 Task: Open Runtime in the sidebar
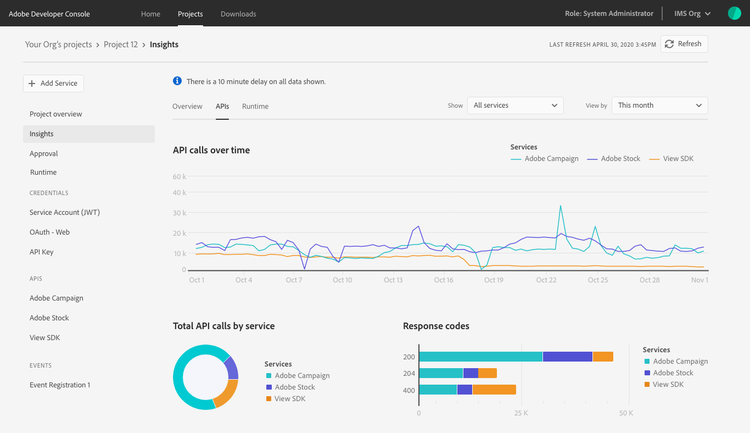click(43, 172)
